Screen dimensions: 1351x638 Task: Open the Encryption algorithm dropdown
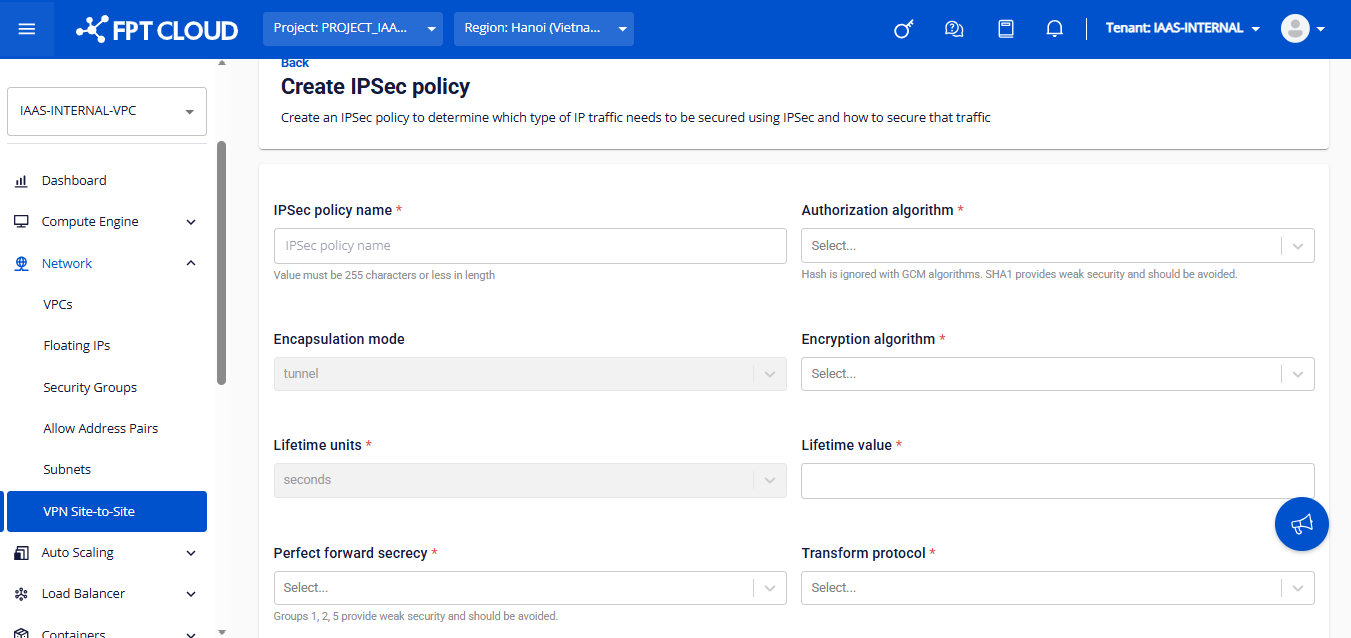[1057, 373]
